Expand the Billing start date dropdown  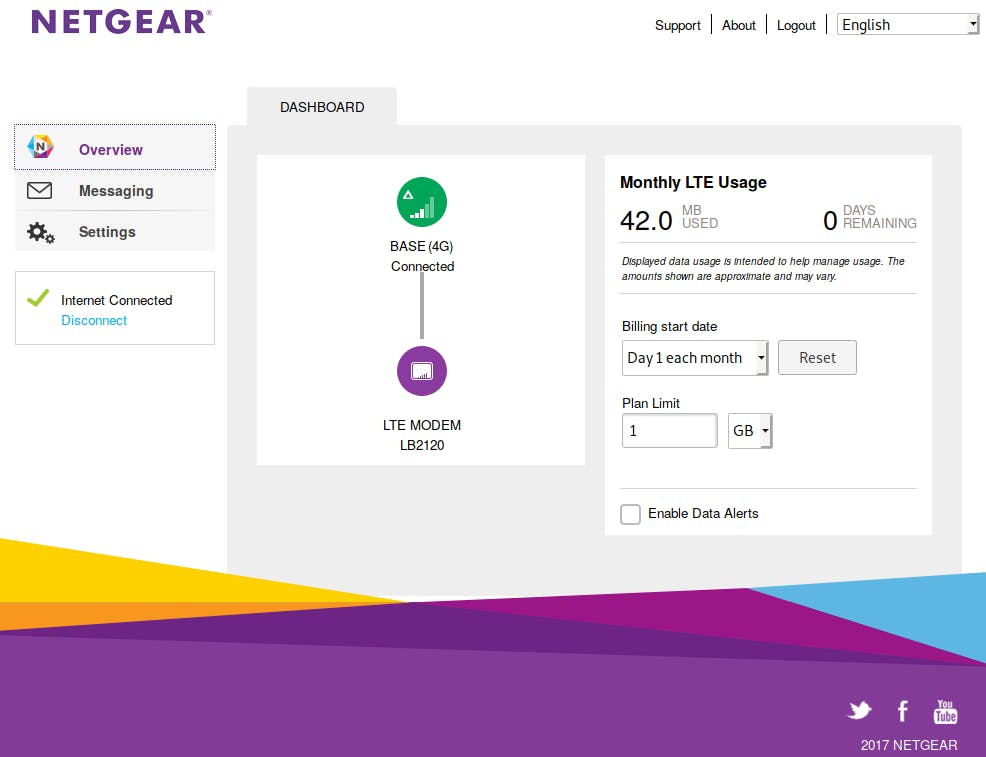pyautogui.click(x=695, y=358)
